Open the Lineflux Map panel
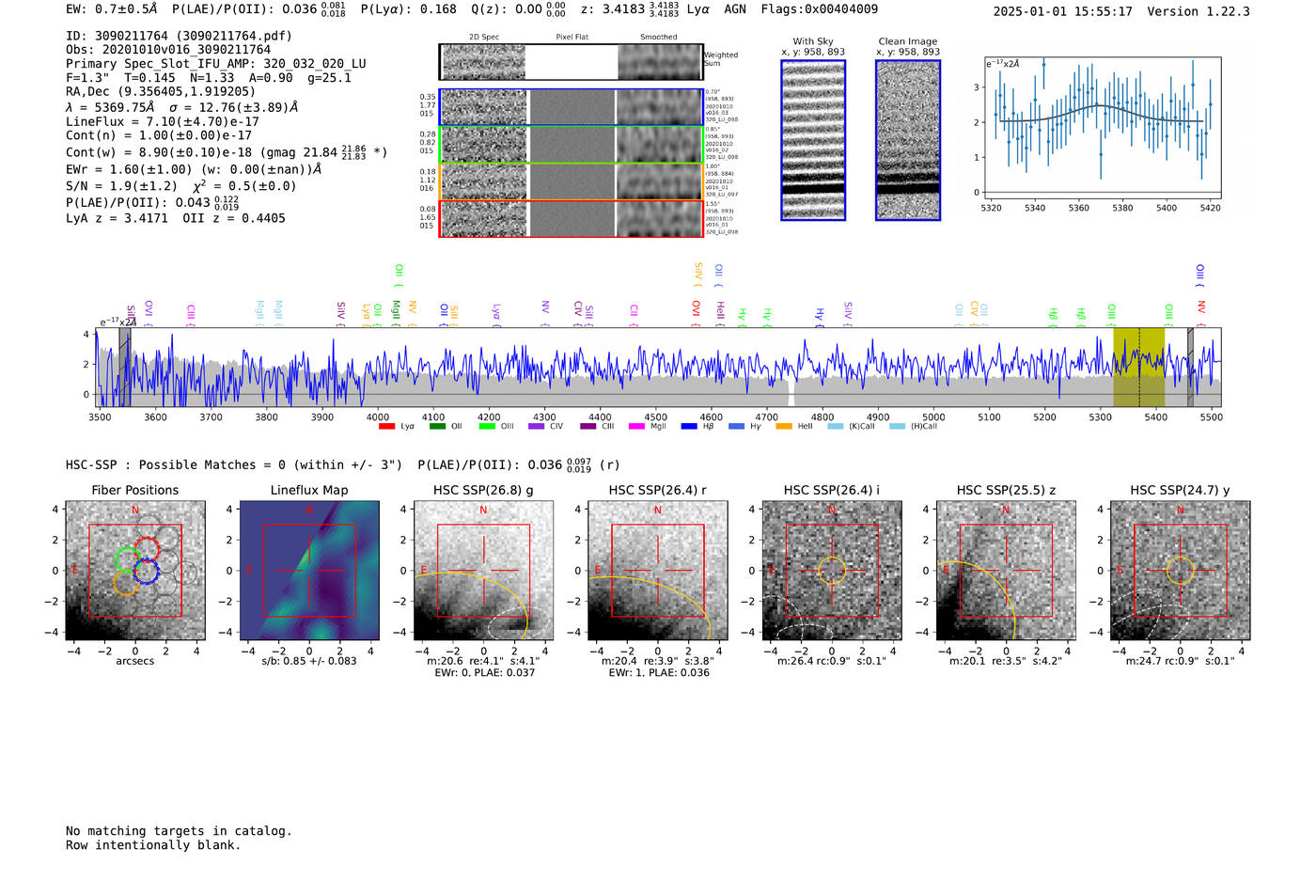 [x=309, y=571]
